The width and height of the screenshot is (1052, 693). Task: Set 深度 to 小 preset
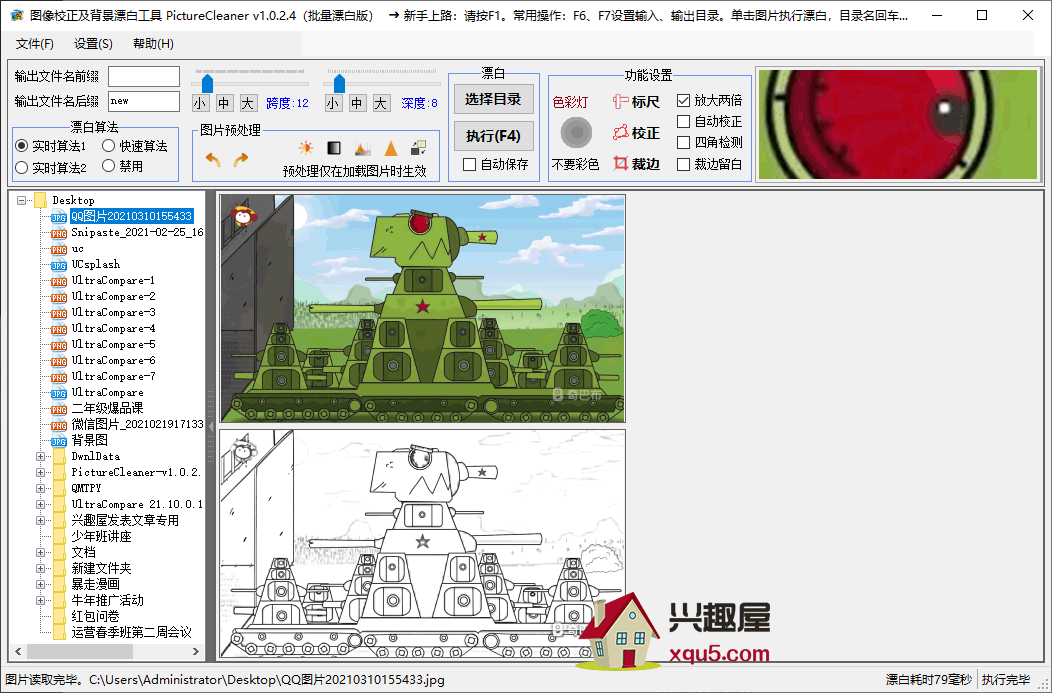tap(332, 103)
